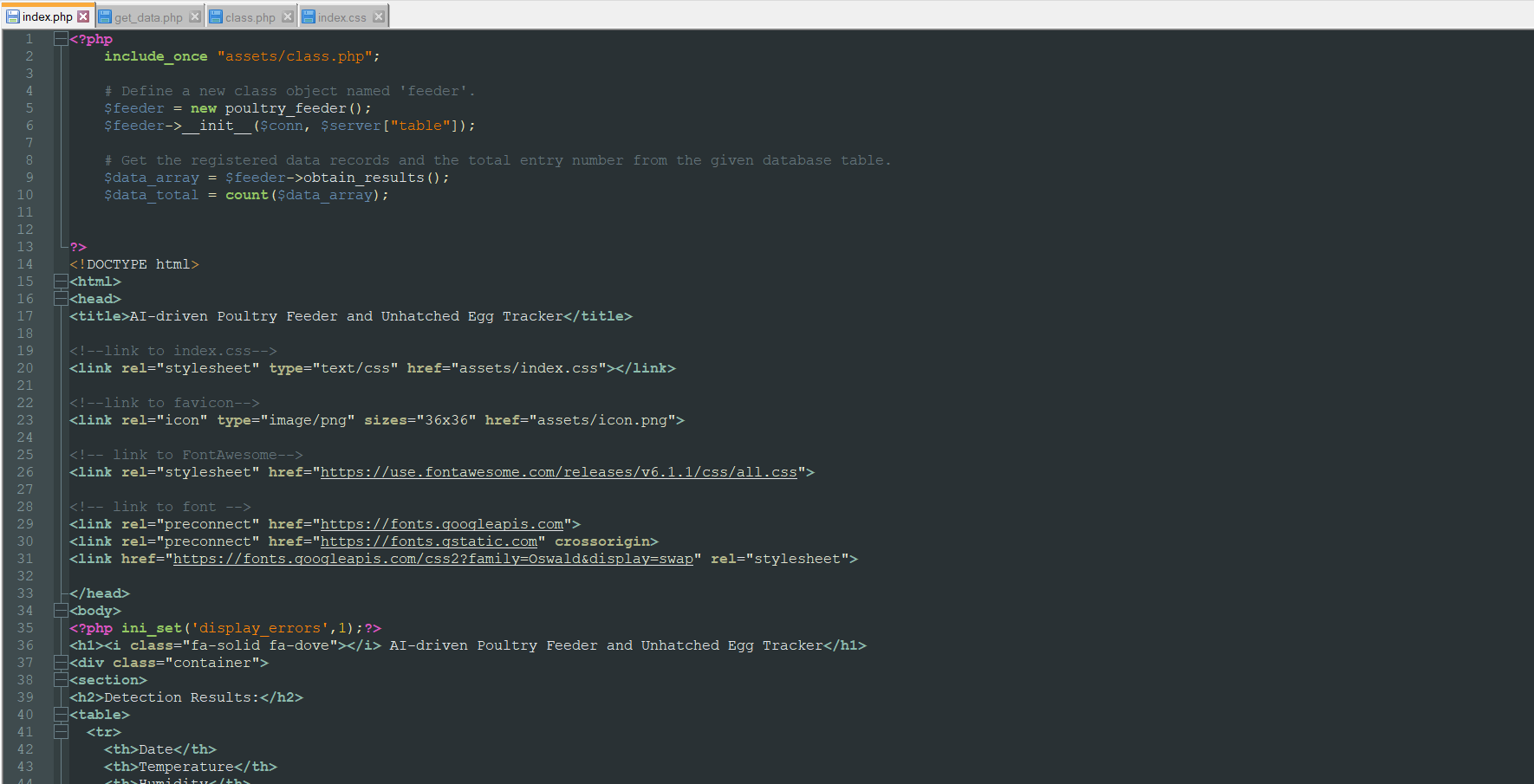Click the file icon on the class.php tab
The width and height of the screenshot is (1534, 784).
[x=214, y=16]
